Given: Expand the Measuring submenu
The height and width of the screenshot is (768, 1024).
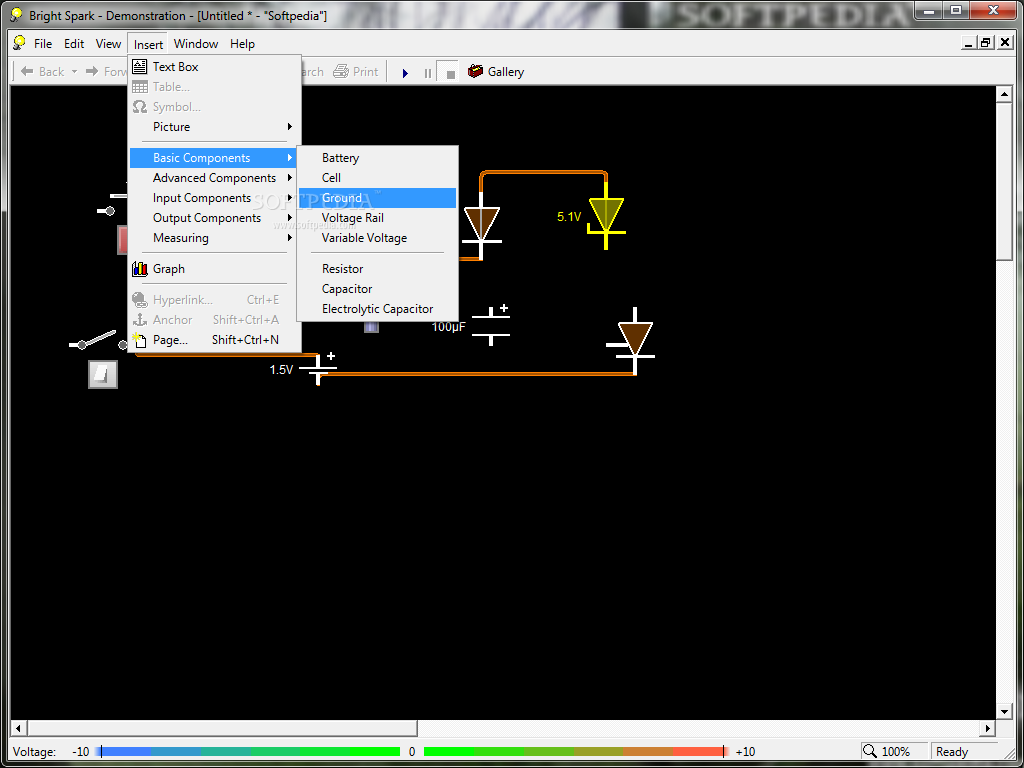Looking at the screenshot, I should tap(214, 238).
